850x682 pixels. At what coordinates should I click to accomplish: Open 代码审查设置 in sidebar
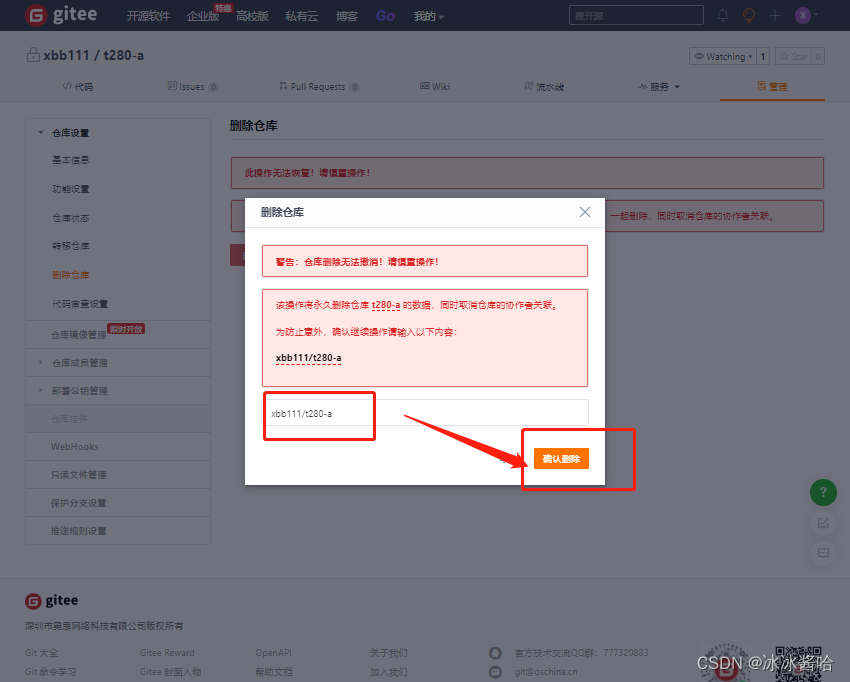(x=80, y=304)
